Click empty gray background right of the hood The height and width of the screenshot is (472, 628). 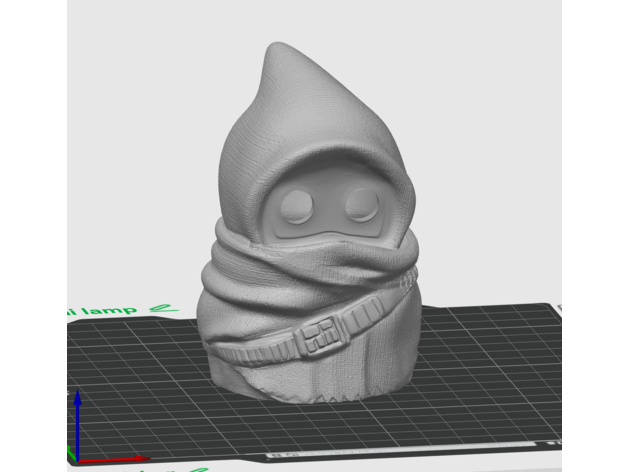(480, 150)
